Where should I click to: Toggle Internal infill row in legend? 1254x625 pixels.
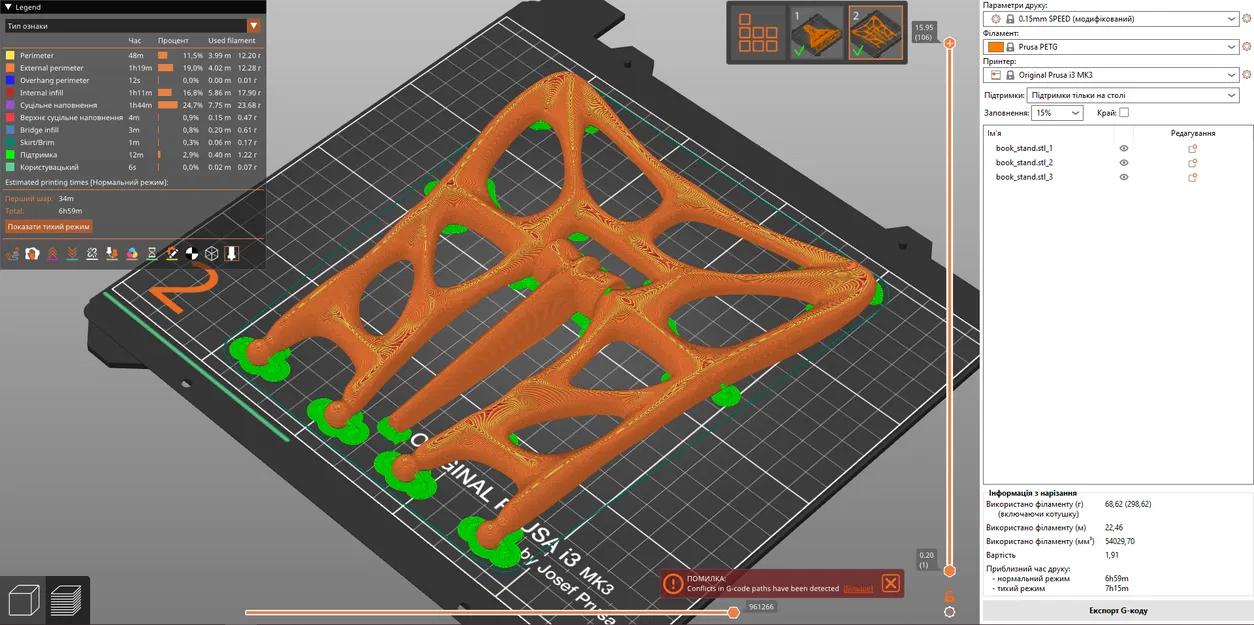coord(133,93)
